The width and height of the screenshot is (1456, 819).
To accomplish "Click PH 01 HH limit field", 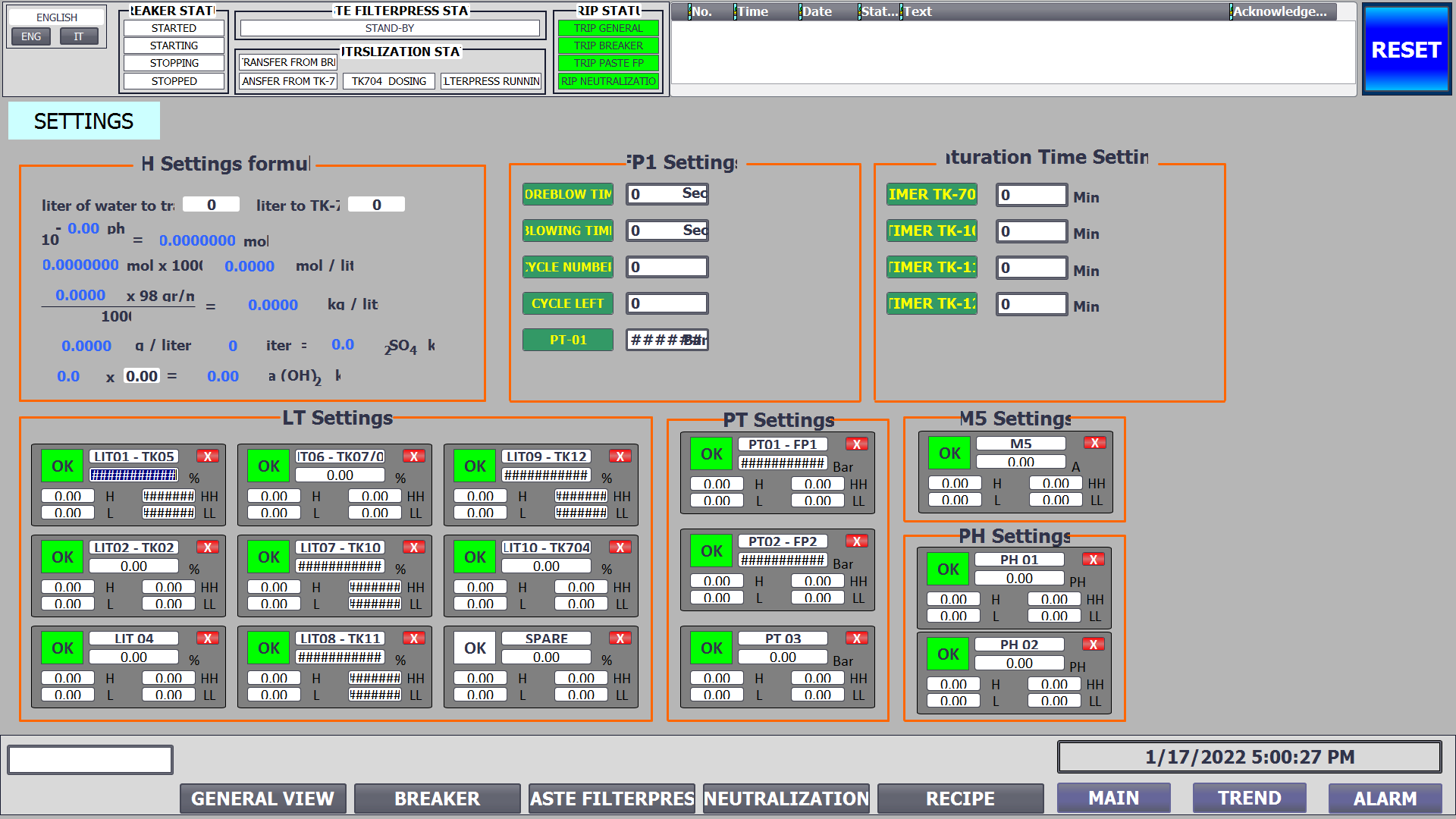I will tap(1054, 599).
